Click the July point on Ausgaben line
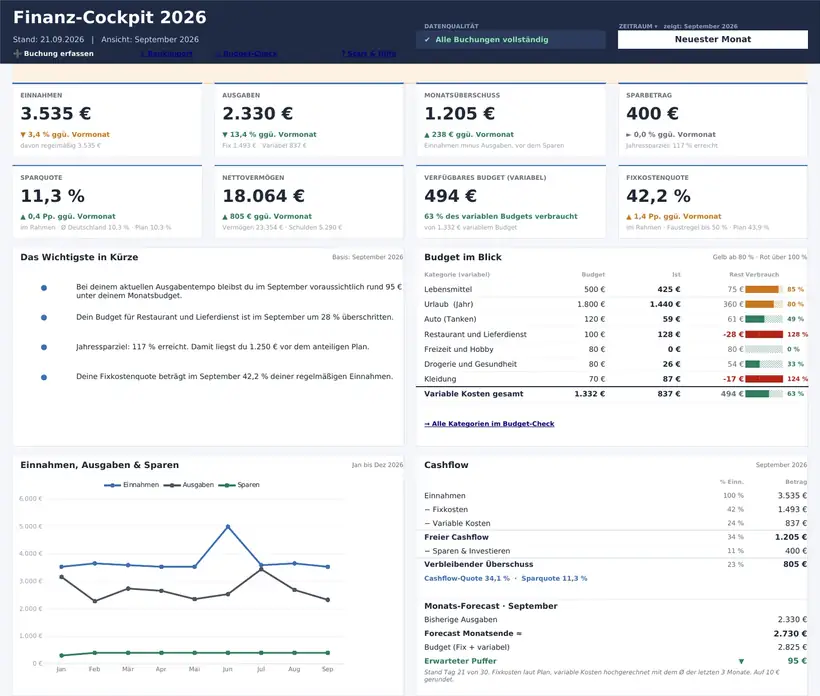 coord(261,569)
